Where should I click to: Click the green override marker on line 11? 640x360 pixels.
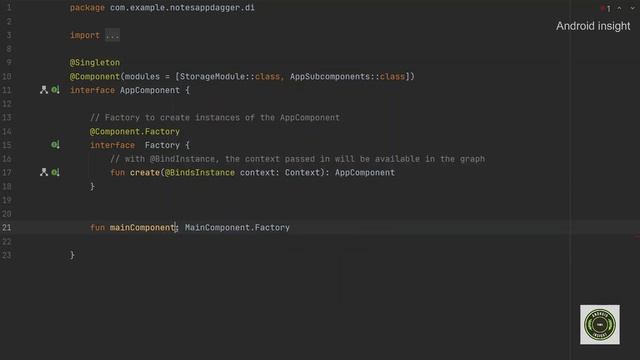point(55,90)
